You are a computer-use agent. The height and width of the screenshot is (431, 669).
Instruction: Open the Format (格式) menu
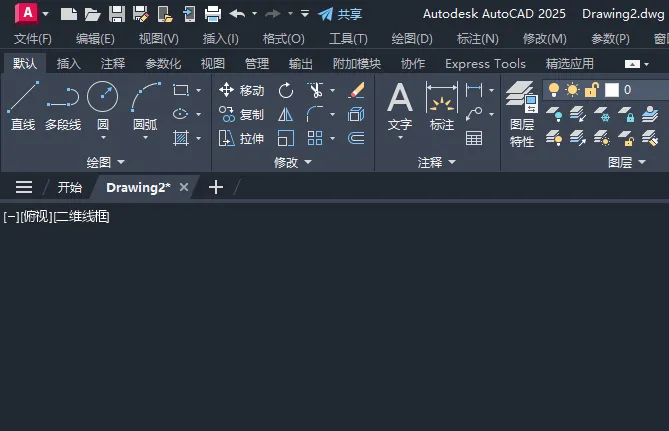(284, 39)
